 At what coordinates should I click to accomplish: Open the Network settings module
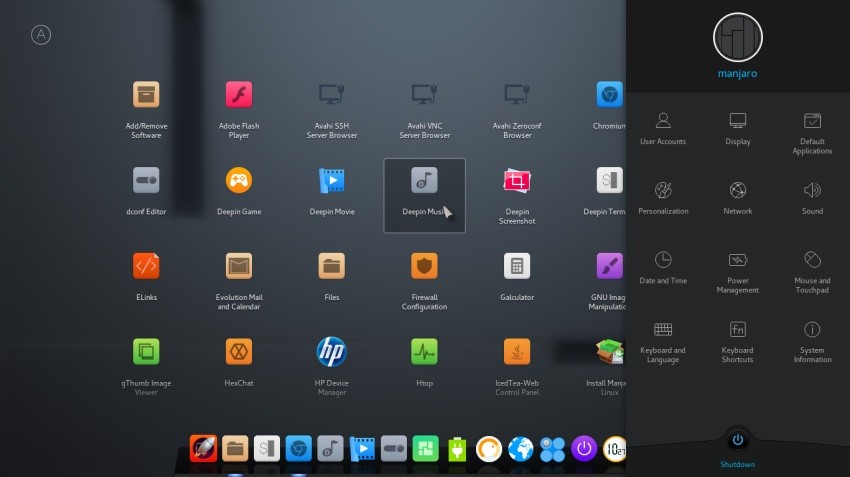(x=737, y=198)
